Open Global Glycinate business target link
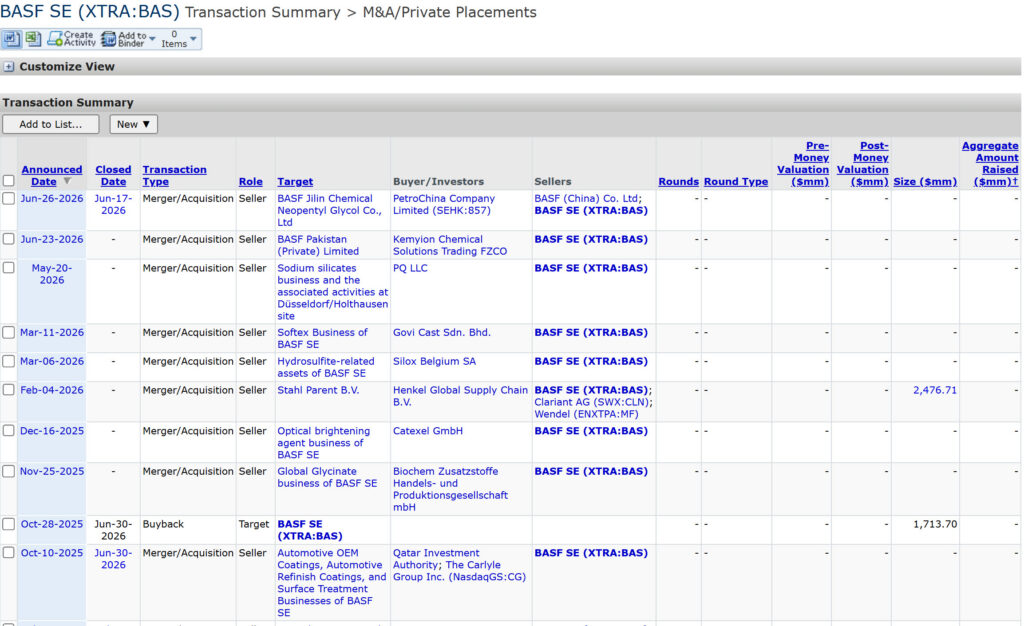 click(x=327, y=477)
